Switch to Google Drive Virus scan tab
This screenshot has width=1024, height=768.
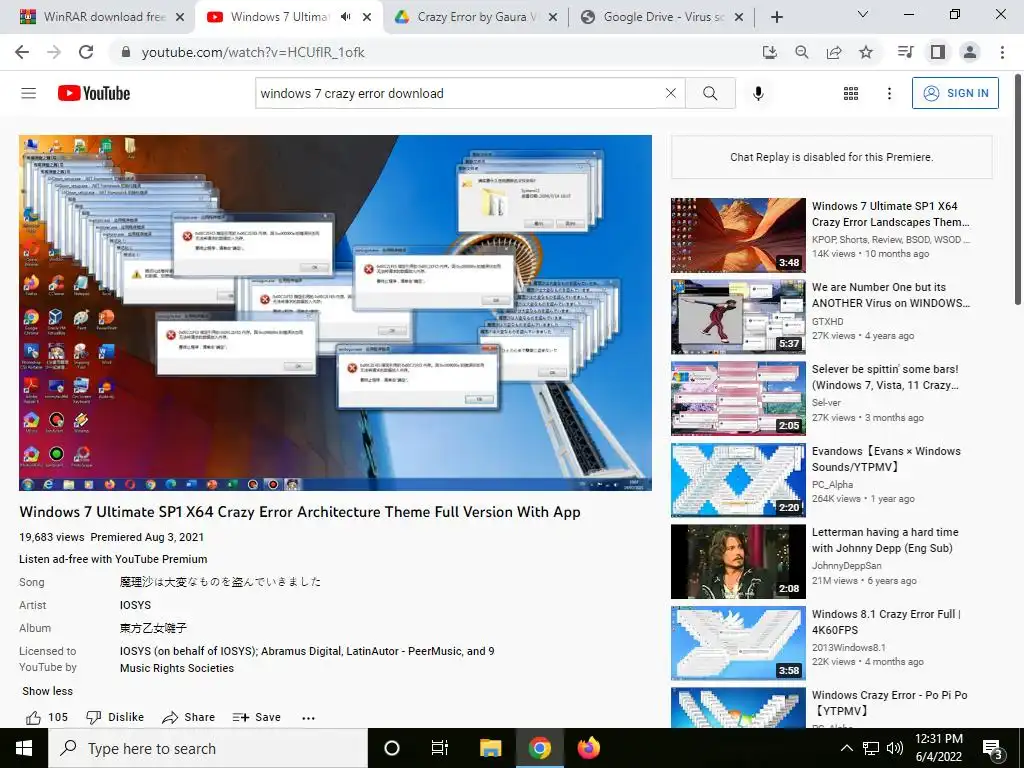click(662, 17)
